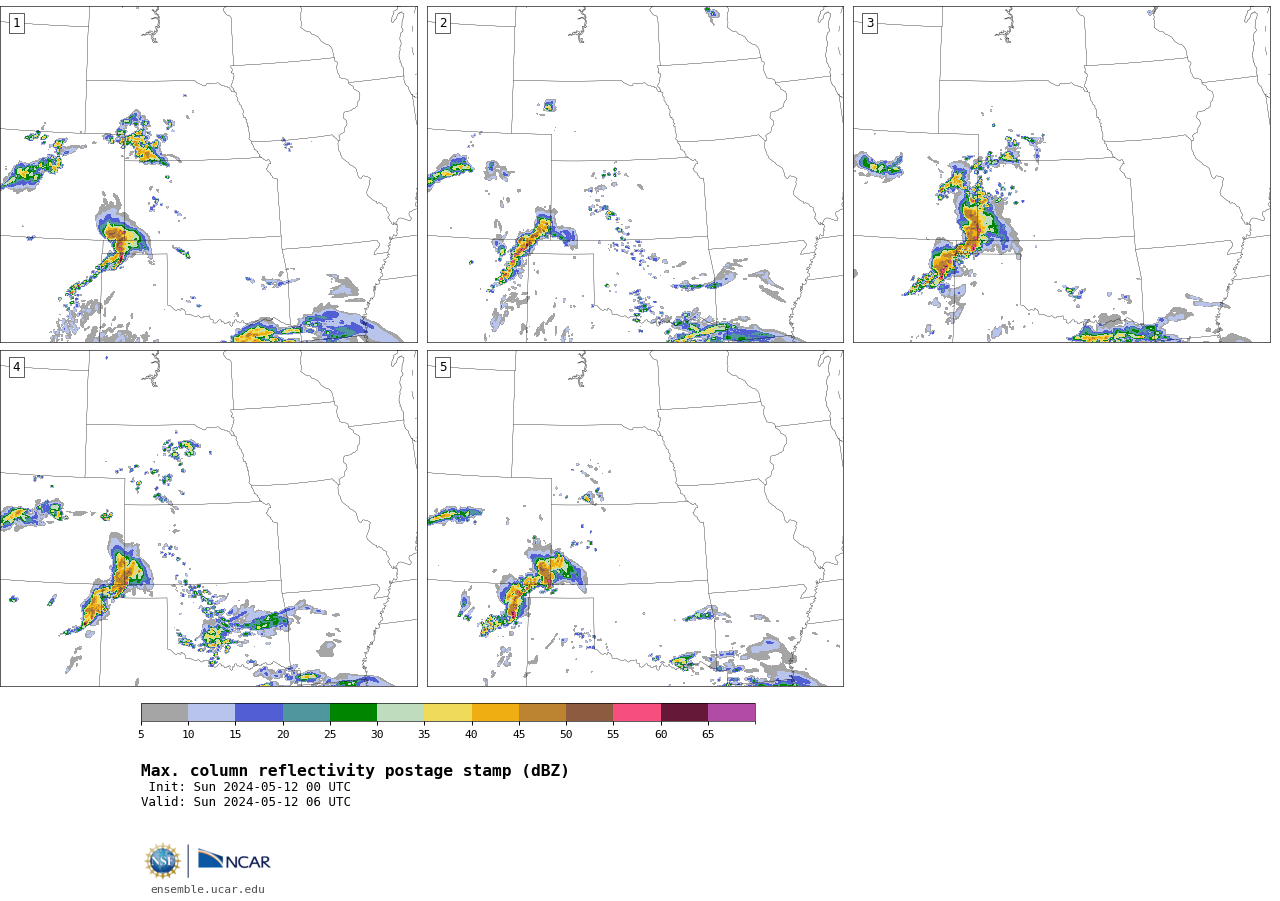This screenshot has height=901, width=1280.
Task: Click the NSF logo icon
Action: (x=163, y=861)
